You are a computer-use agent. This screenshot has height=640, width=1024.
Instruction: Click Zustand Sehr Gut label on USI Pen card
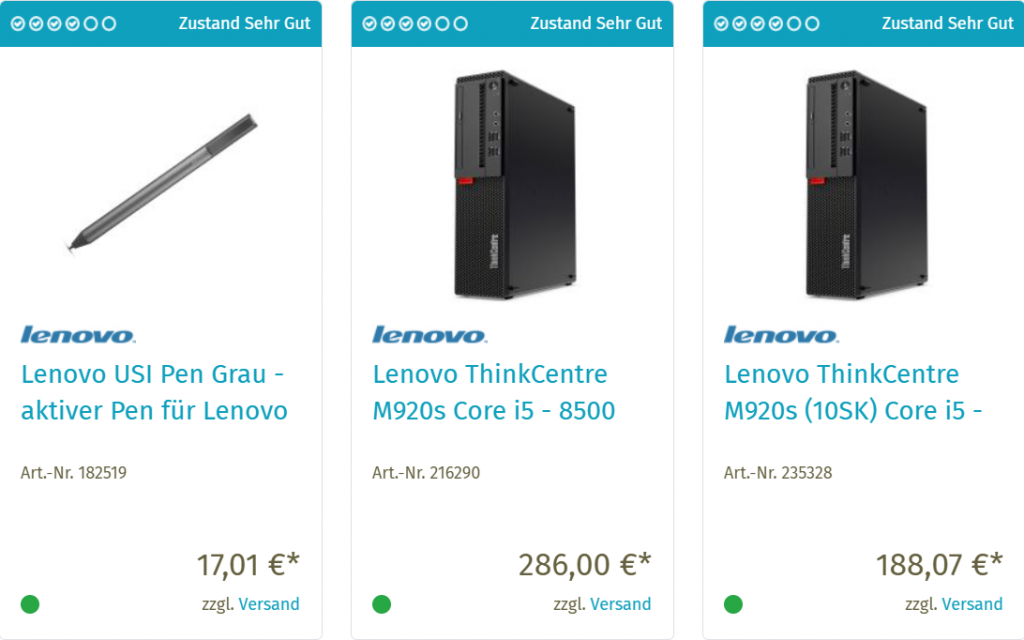coord(245,23)
